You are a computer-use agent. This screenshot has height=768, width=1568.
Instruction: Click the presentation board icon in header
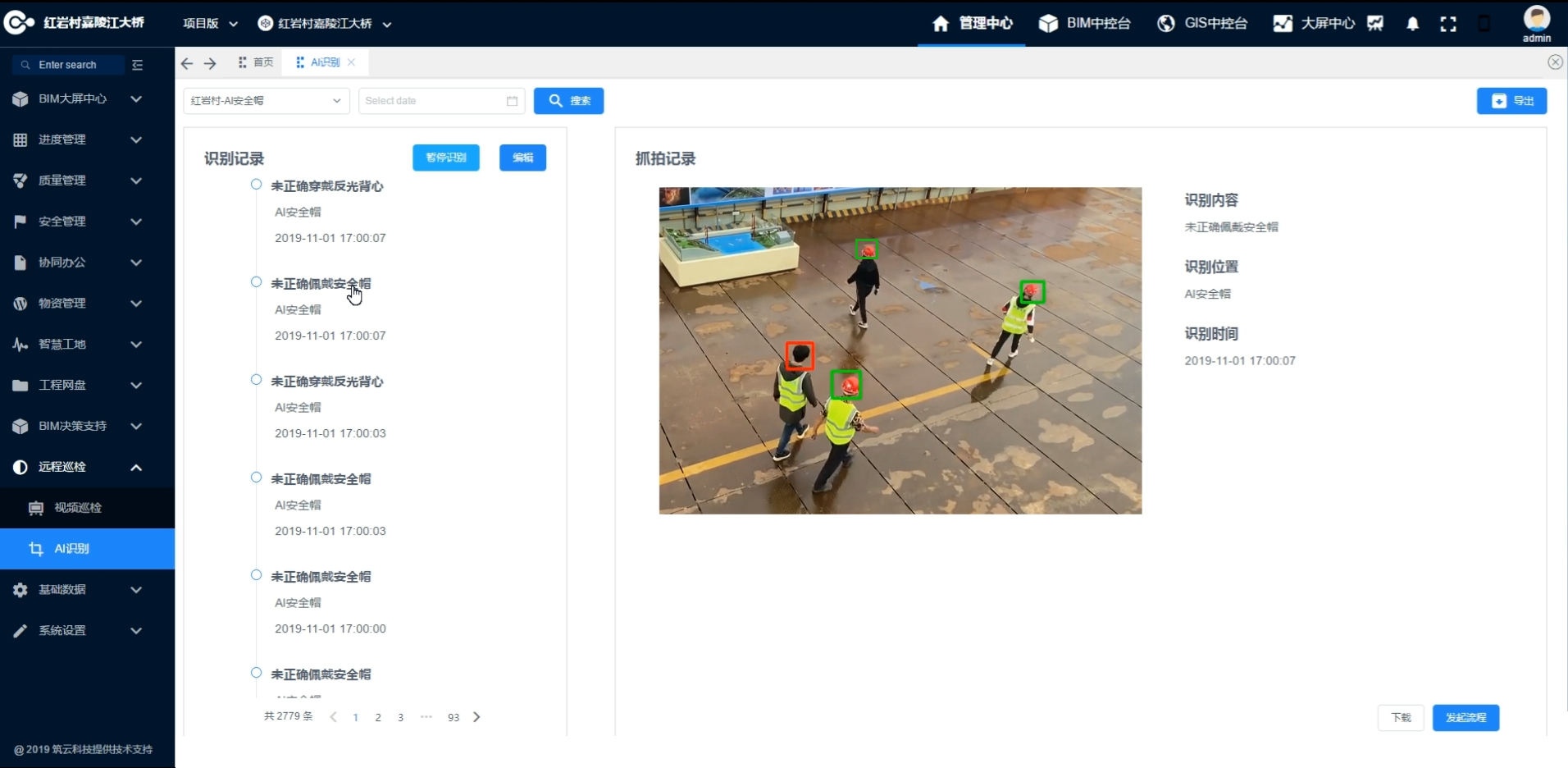click(1375, 24)
